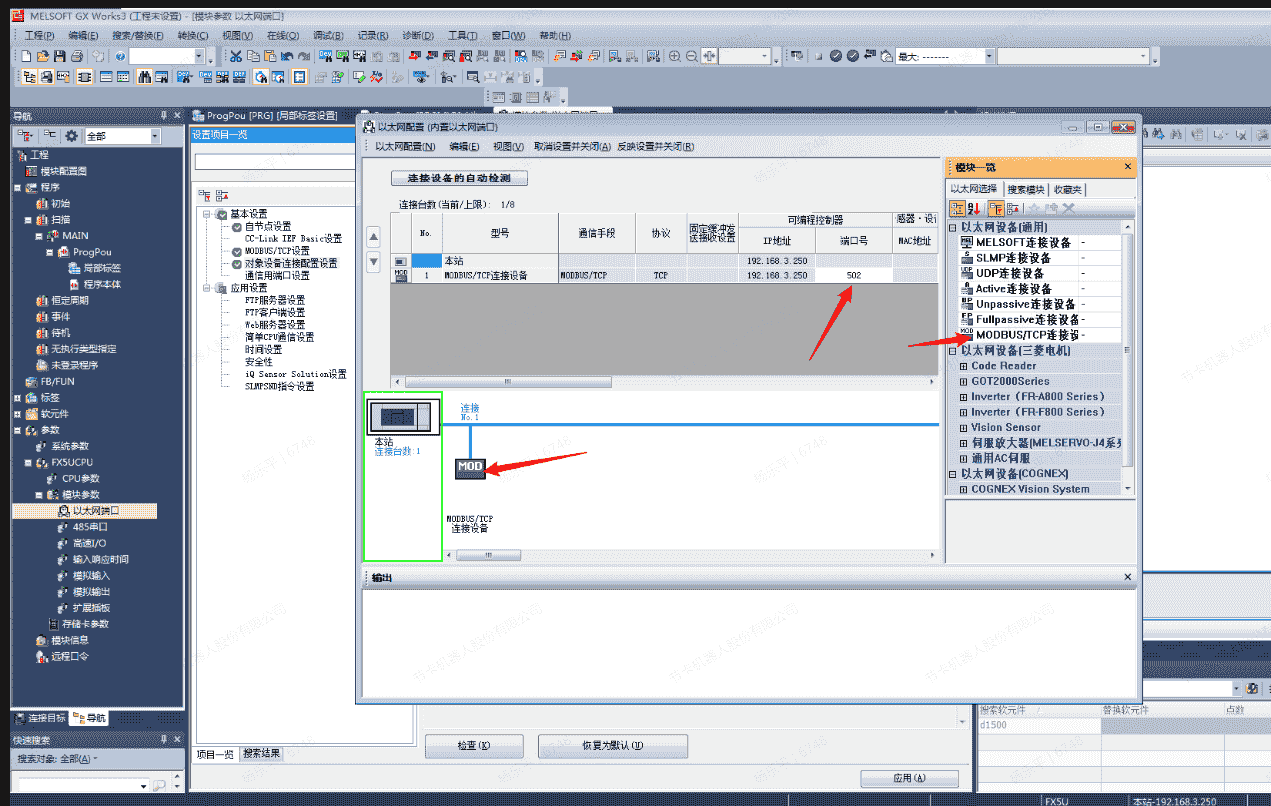Switch to the 搜索模块 tab
This screenshot has width=1271, height=806.
click(1025, 189)
